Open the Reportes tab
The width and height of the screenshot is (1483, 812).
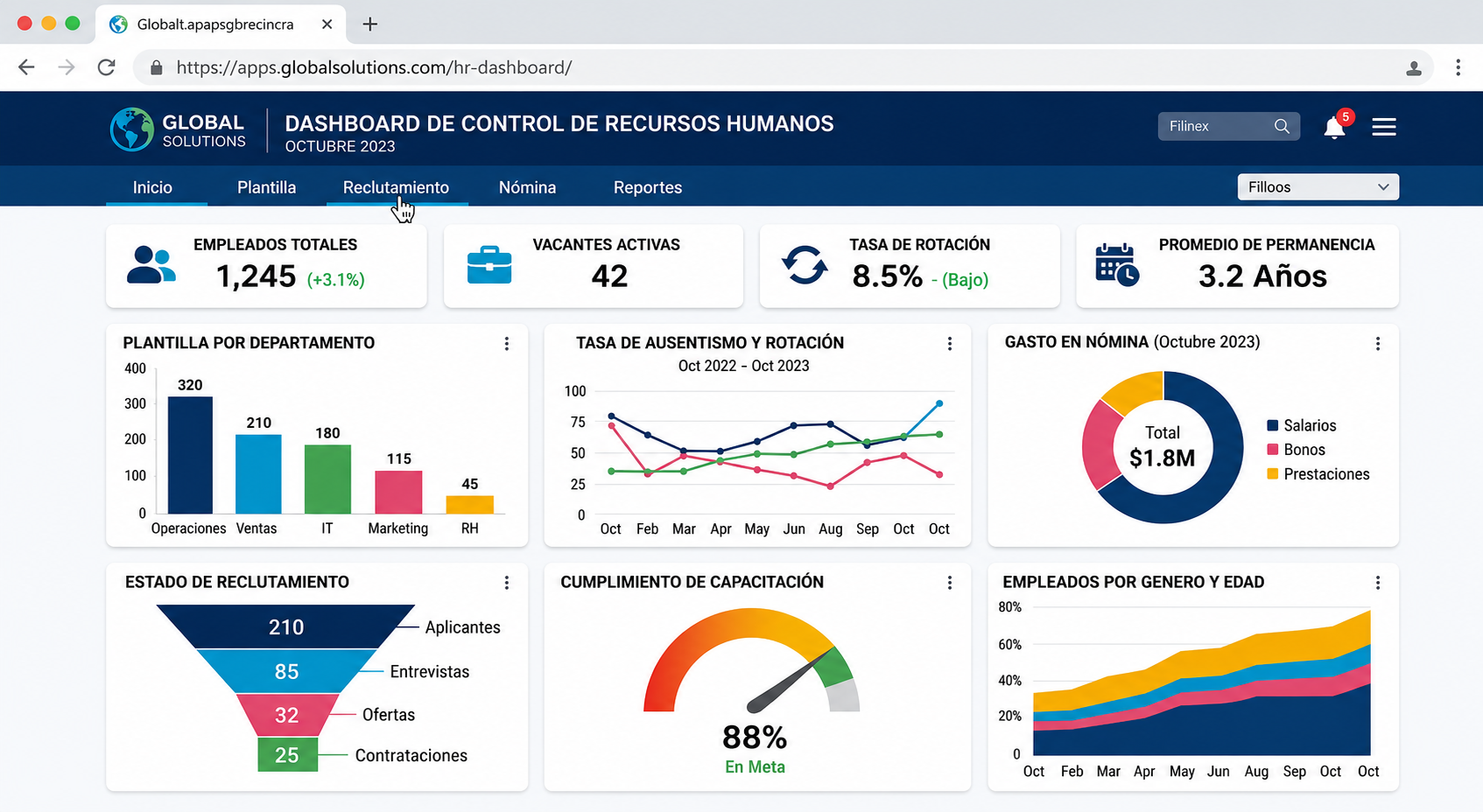point(648,187)
